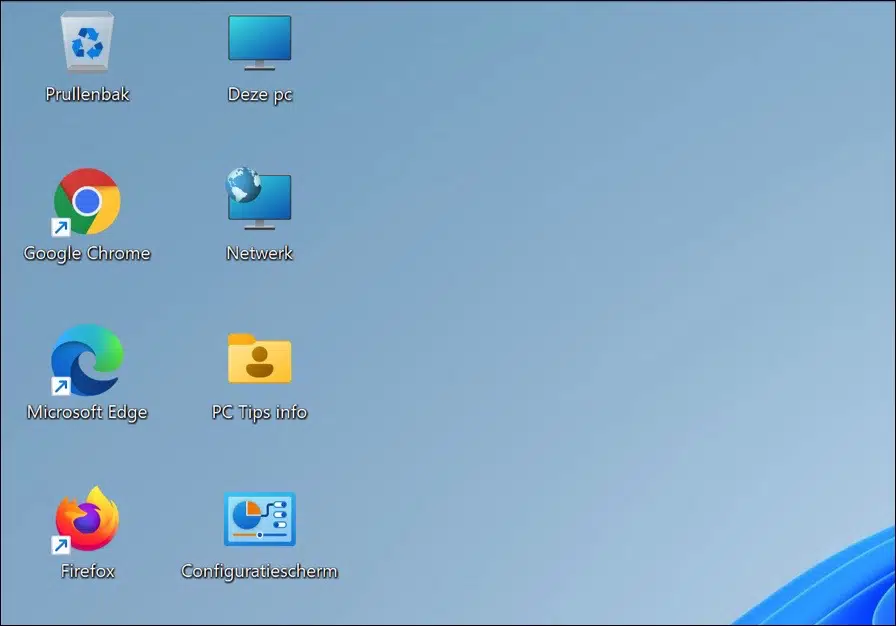
Task: Select the Netwerk globe monitor icon
Action: (259, 198)
